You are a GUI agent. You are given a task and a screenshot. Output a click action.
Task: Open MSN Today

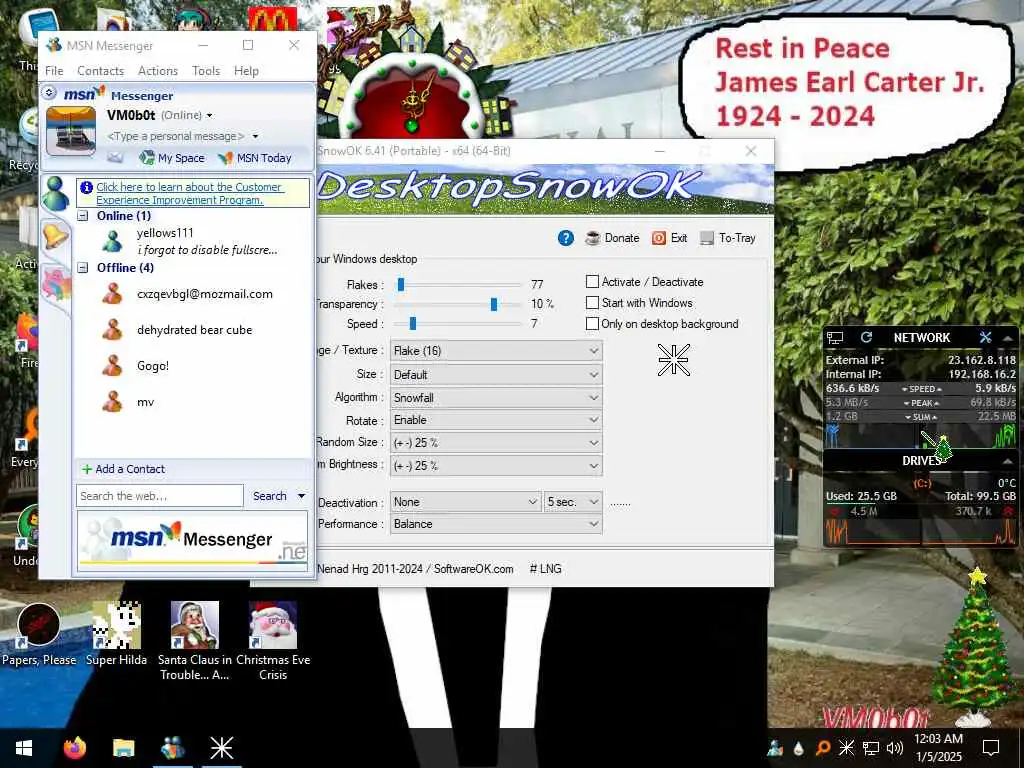pyautogui.click(x=255, y=158)
